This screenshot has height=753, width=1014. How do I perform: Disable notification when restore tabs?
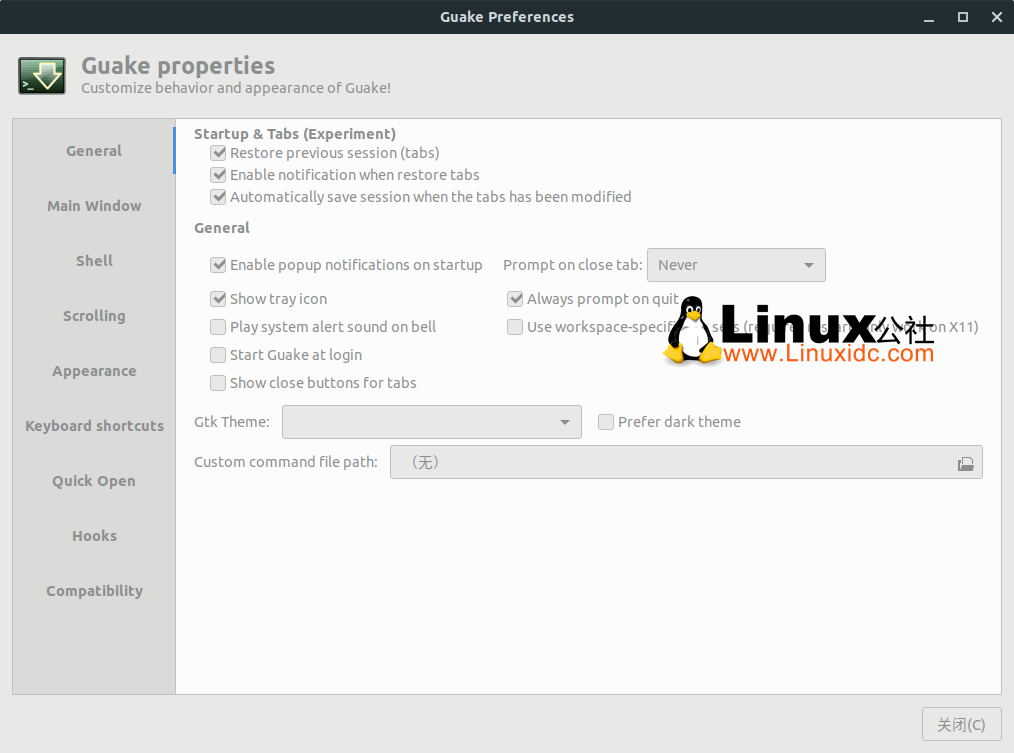219,175
